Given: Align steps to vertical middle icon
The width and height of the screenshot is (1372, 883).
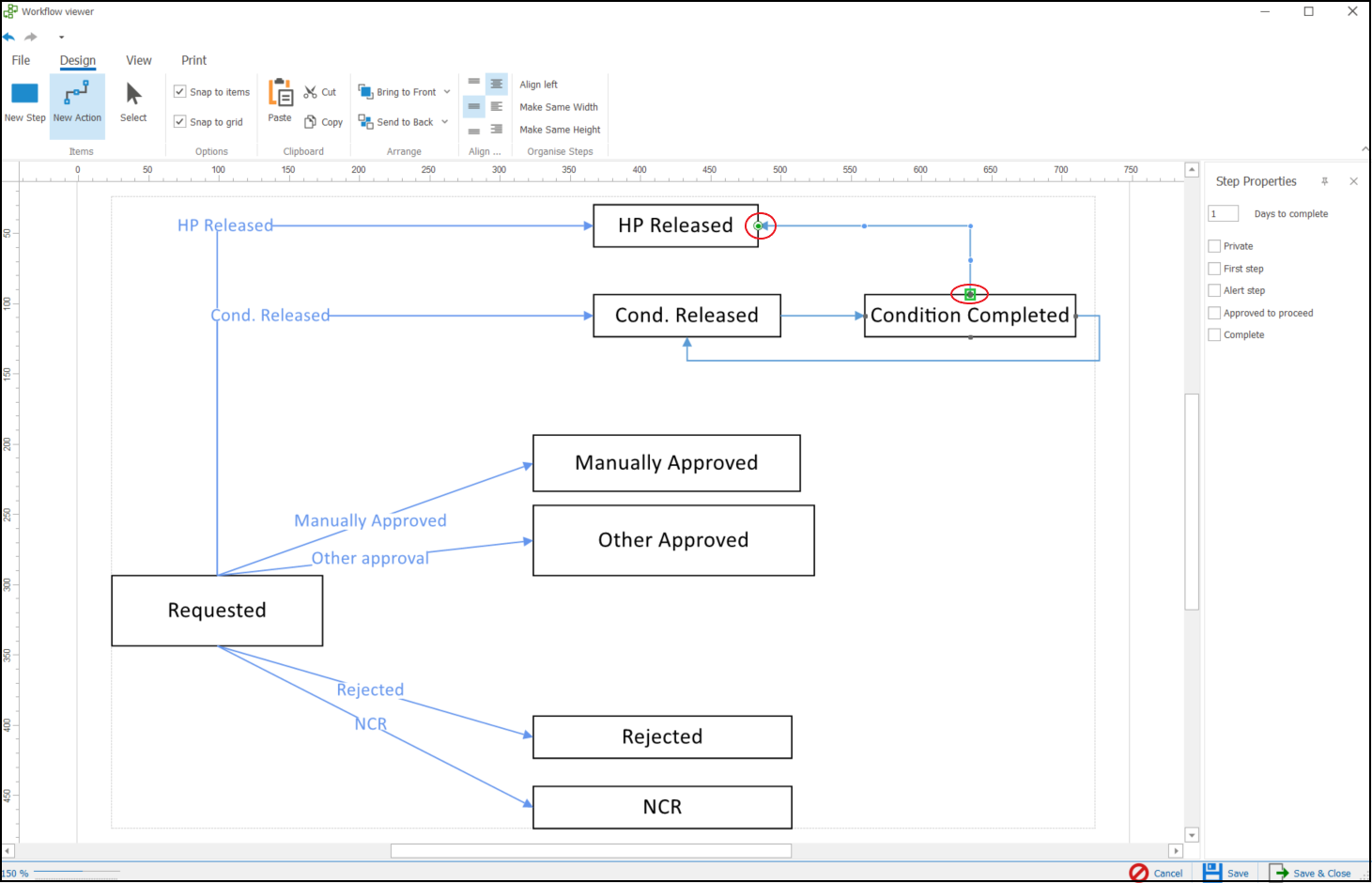Looking at the screenshot, I should point(474,106).
